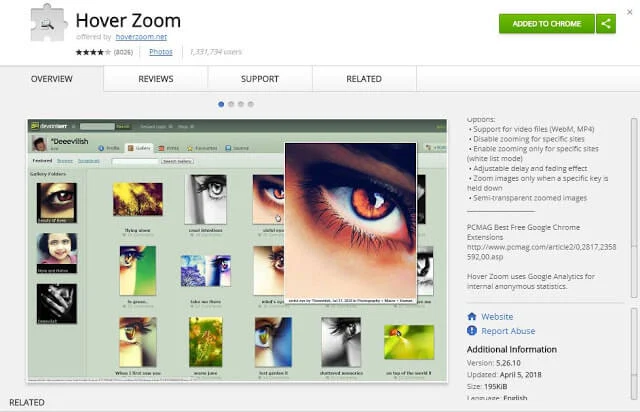Click the black and white hands thumbnail
The width and height of the screenshot is (640, 412).
(x=57, y=304)
